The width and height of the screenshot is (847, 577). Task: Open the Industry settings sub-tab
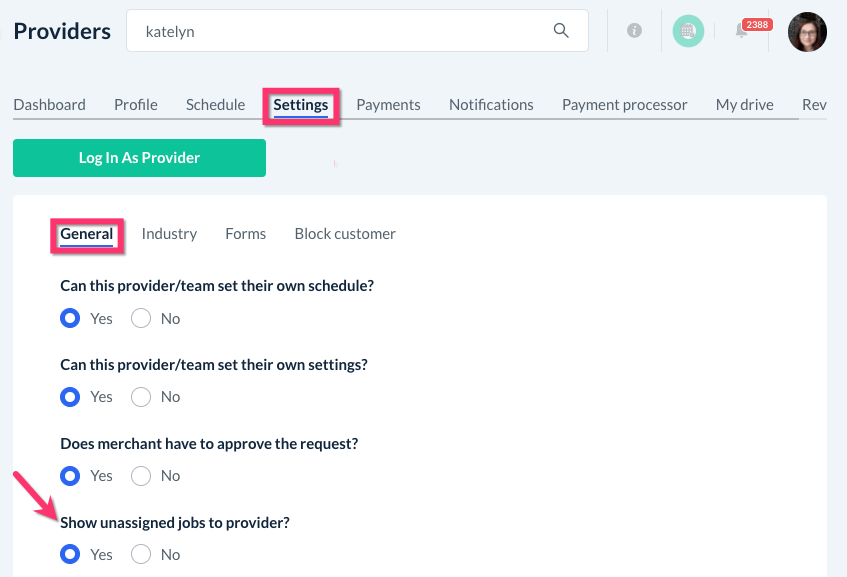pos(169,234)
